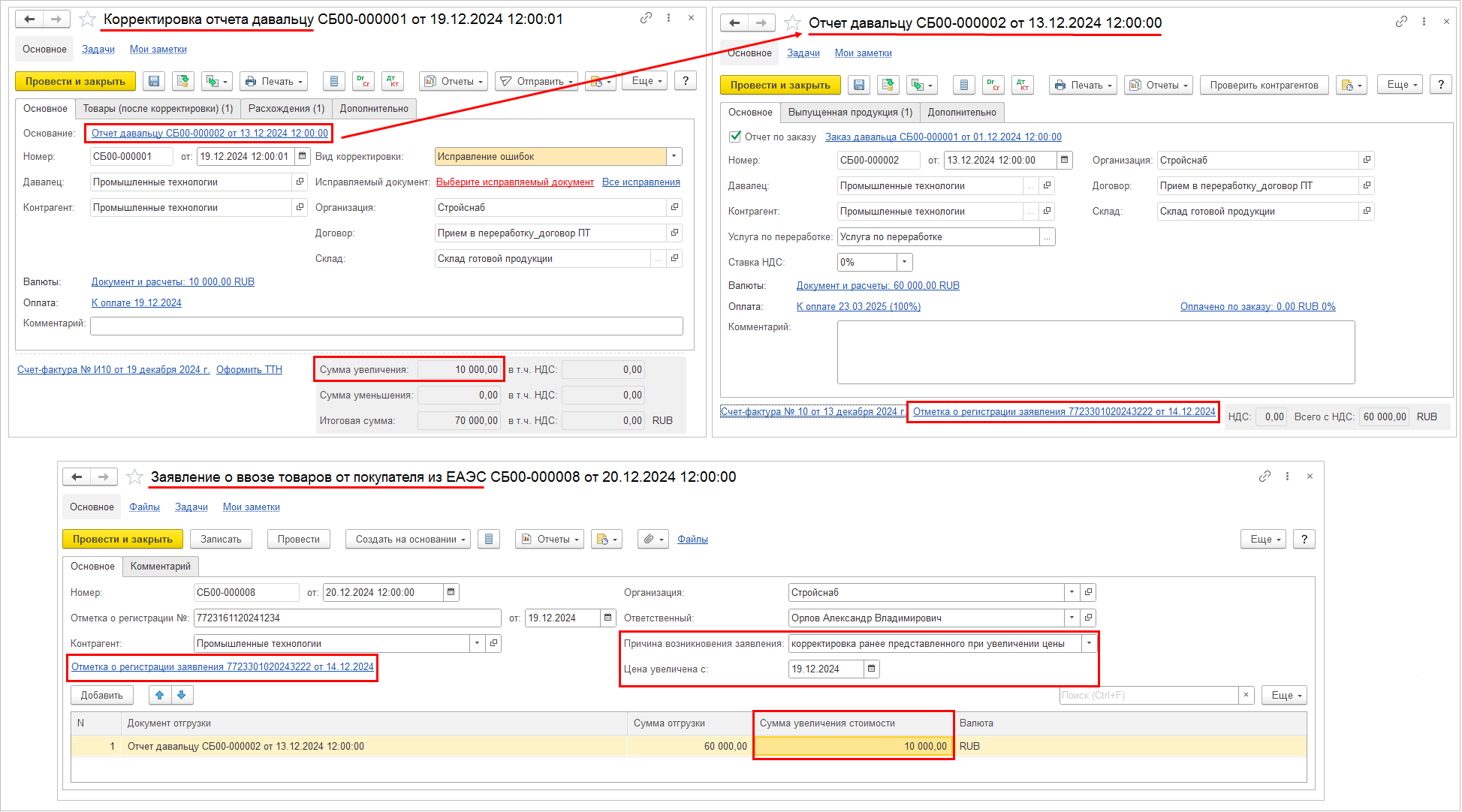Open the Ставка НДС dropdown

904,262
